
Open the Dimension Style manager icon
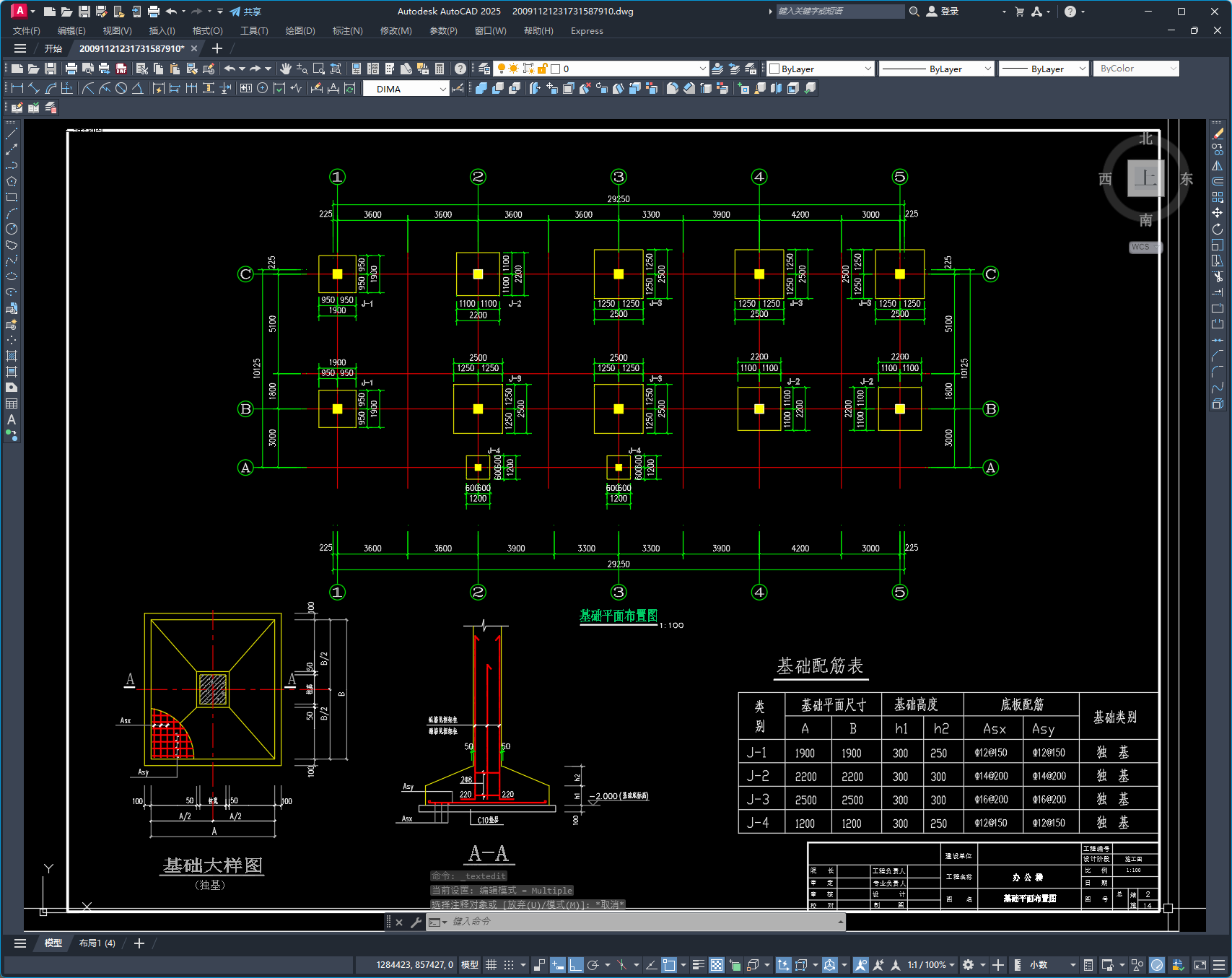[x=458, y=88]
